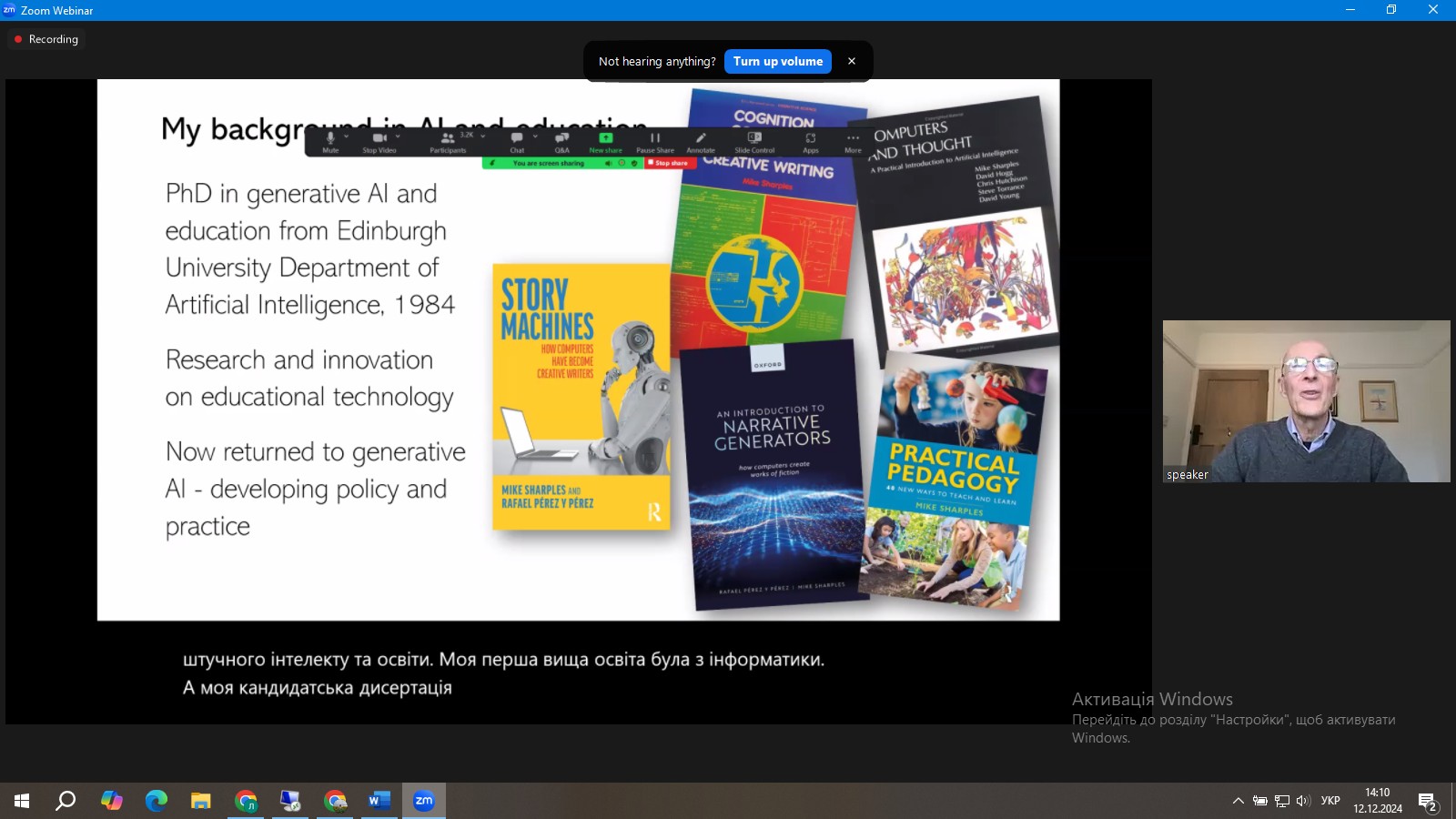Open the computer-monitor app icon in taskbar
This screenshot has width=1456, height=819.
click(x=290, y=801)
